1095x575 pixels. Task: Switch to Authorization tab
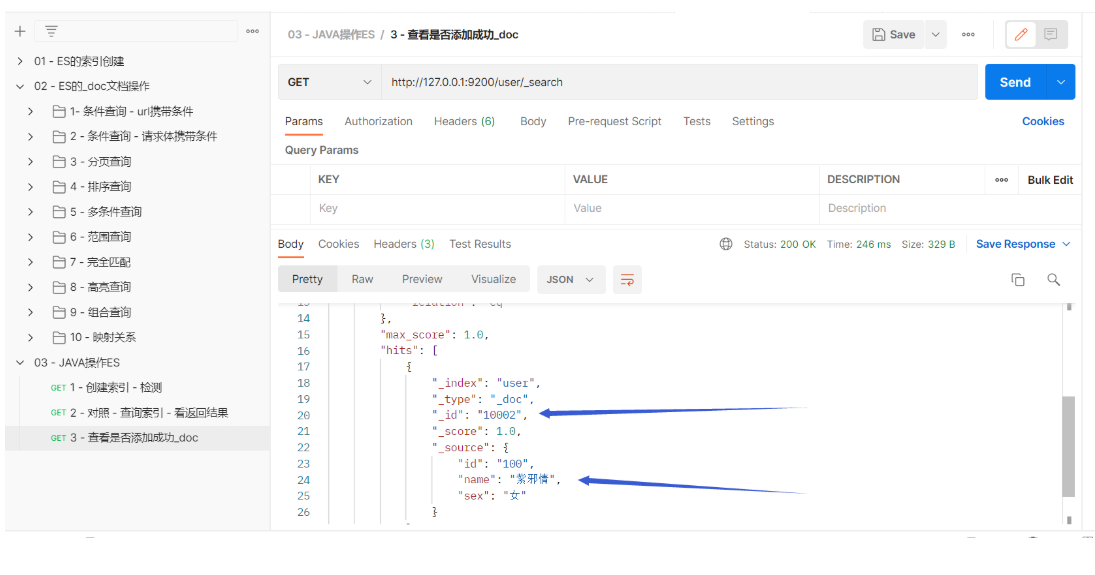point(379,122)
